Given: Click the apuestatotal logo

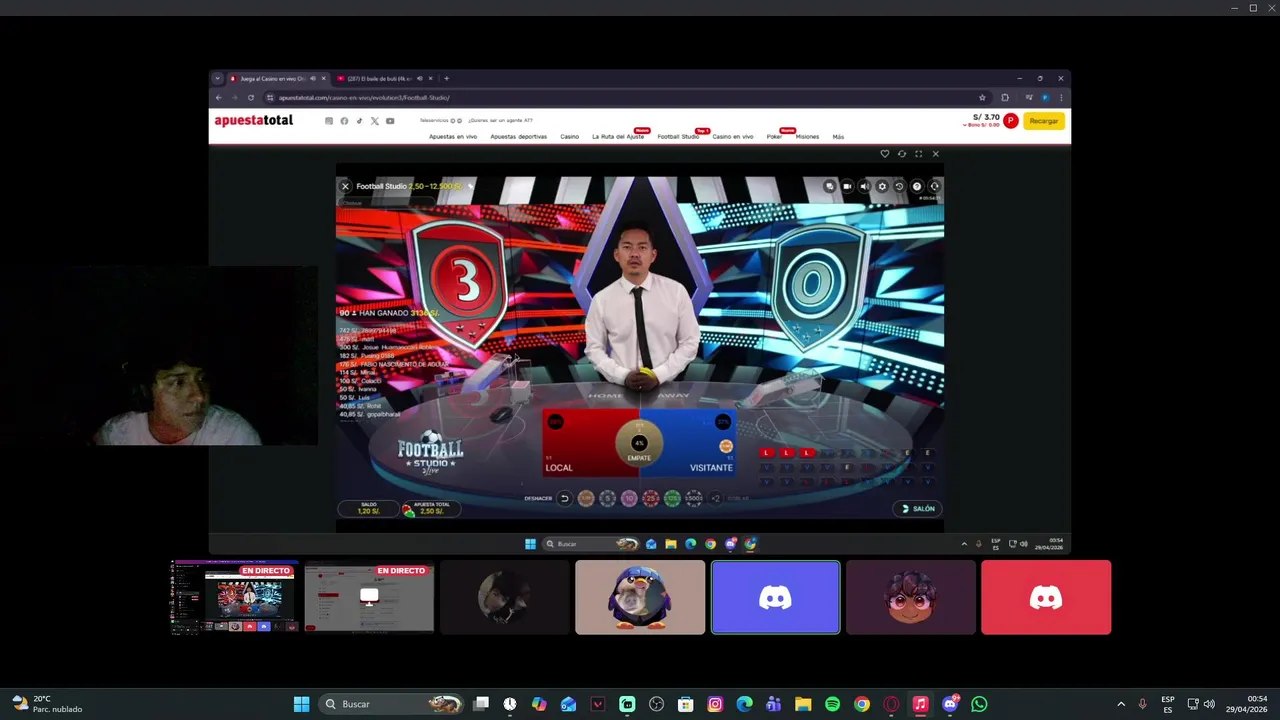Looking at the screenshot, I should (254, 120).
